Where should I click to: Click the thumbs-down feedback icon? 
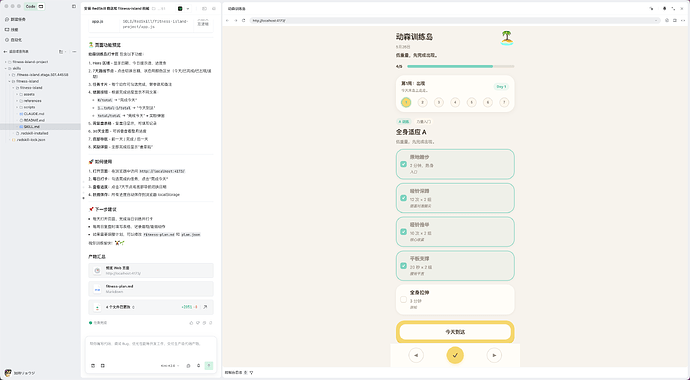coord(198,322)
